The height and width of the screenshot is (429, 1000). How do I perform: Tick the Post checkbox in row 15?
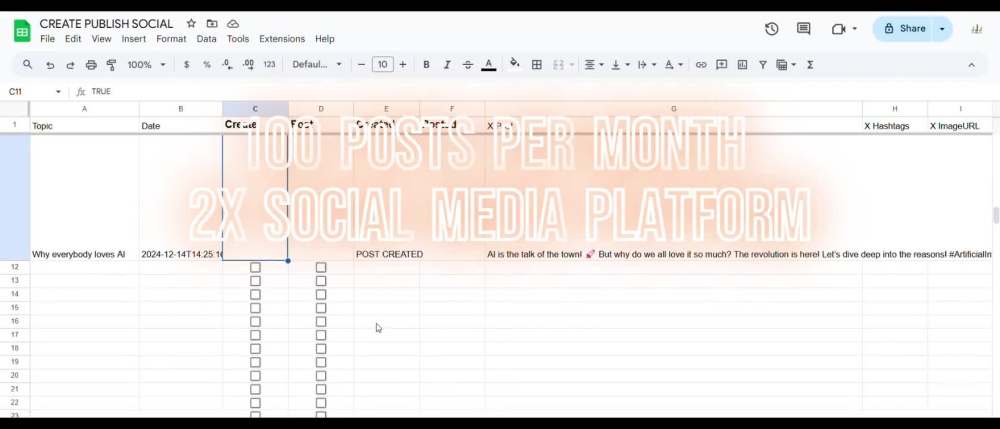[x=321, y=308]
